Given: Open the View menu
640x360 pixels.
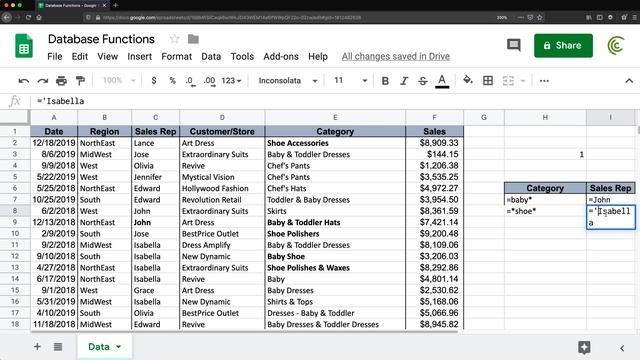Looking at the screenshot, I should coord(107,56).
